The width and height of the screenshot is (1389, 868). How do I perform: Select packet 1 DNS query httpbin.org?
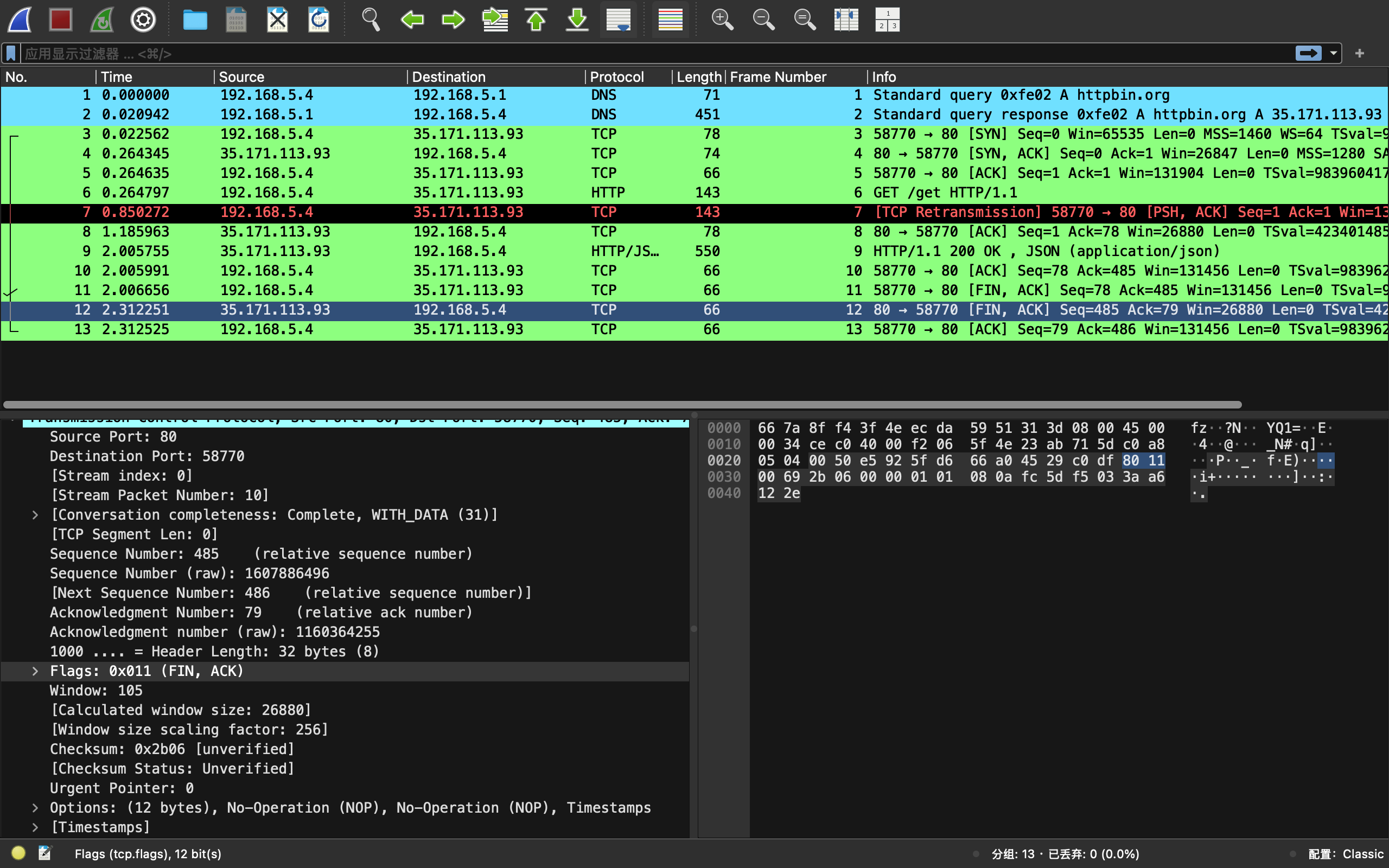pos(694,95)
